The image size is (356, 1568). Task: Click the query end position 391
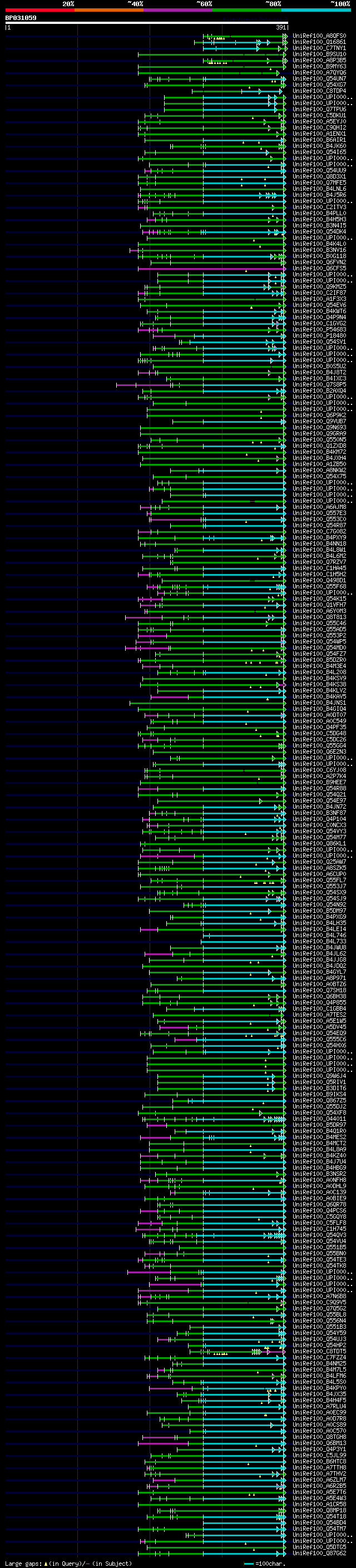tap(280, 27)
